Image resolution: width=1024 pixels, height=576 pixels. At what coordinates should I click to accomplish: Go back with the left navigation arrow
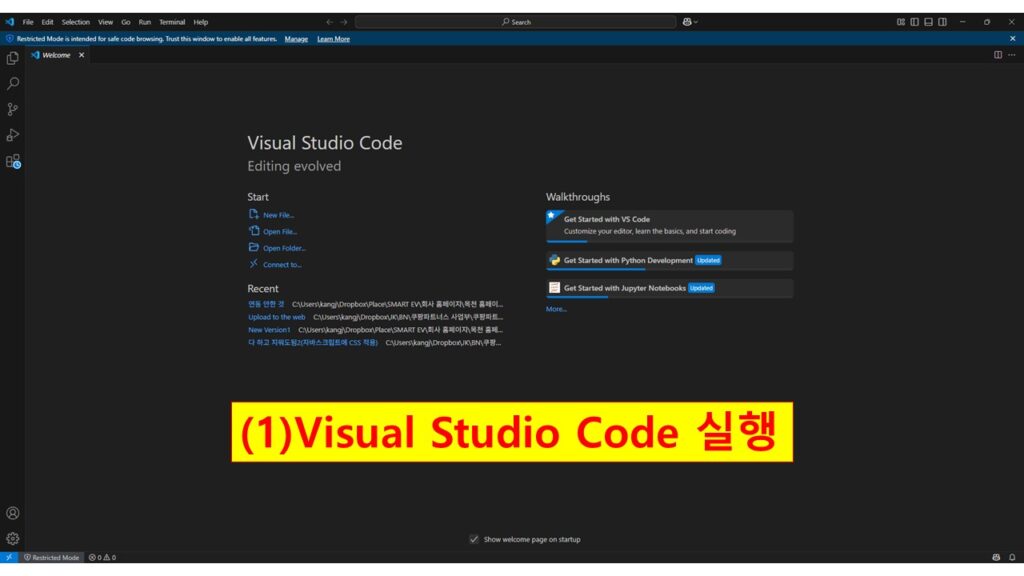point(329,22)
